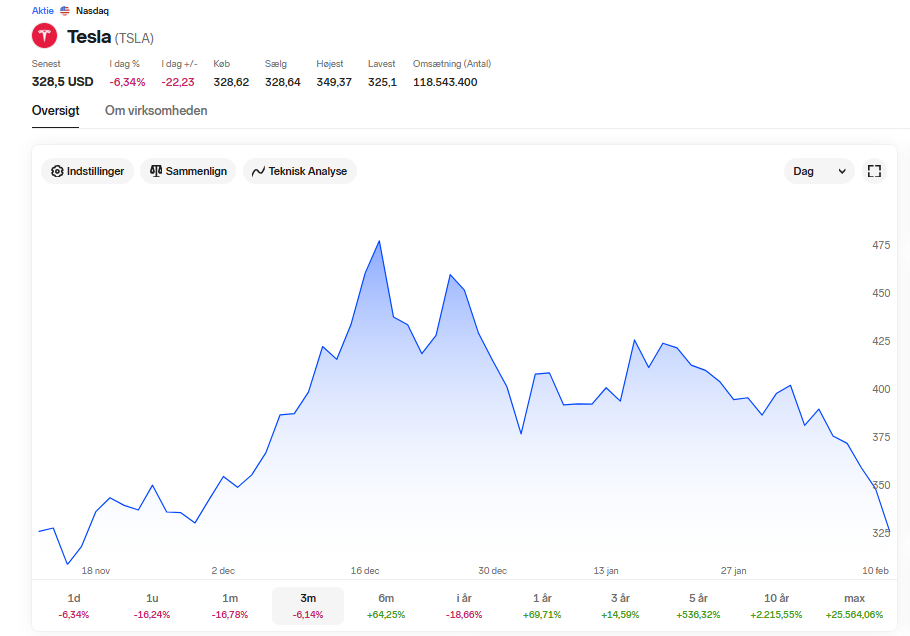
Task: Click the chart's highest peak in mid-December
Action: pos(379,241)
